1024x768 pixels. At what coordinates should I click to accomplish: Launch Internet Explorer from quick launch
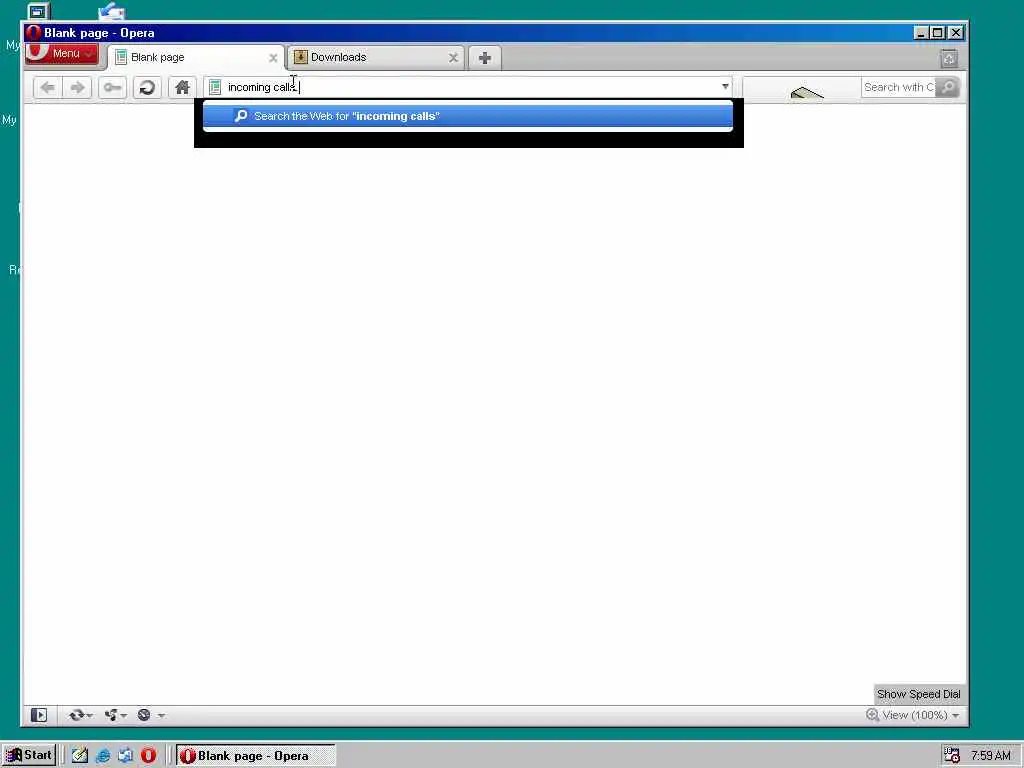103,756
